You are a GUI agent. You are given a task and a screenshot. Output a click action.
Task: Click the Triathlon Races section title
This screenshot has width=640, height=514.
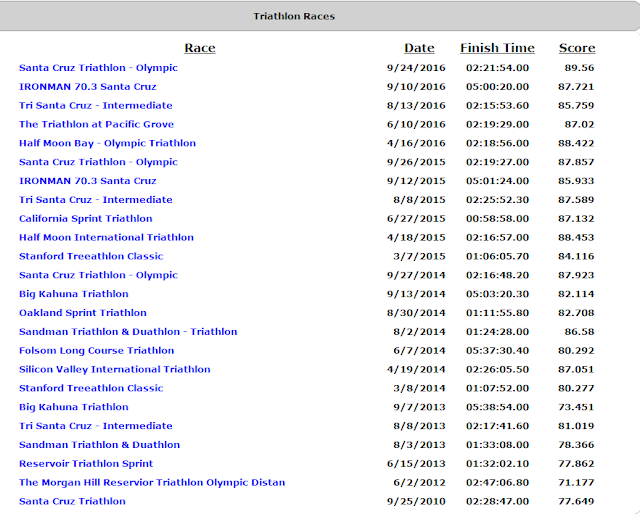[294, 16]
